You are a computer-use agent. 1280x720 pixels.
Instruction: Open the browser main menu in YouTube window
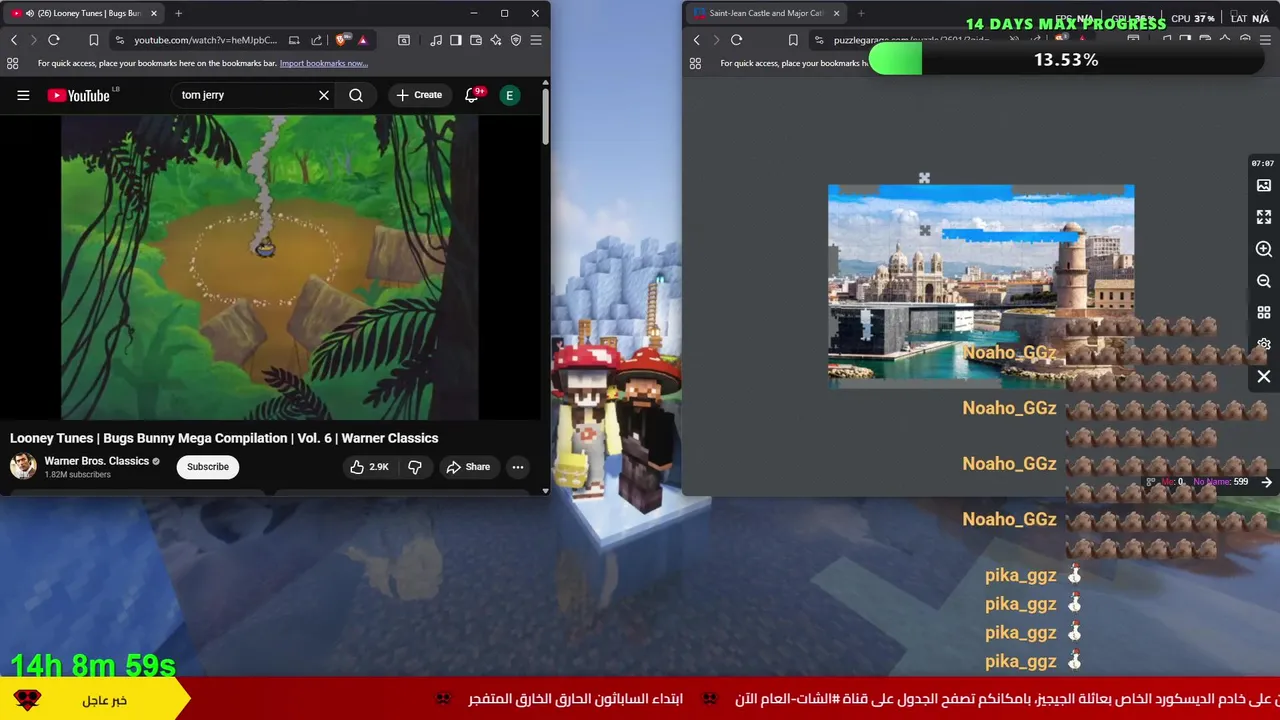click(x=536, y=40)
